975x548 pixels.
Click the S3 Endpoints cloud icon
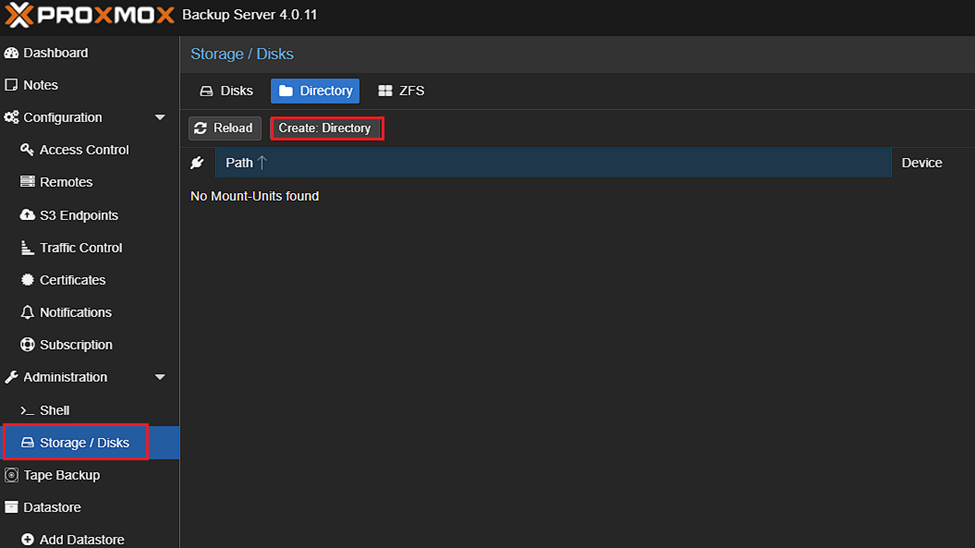click(28, 215)
